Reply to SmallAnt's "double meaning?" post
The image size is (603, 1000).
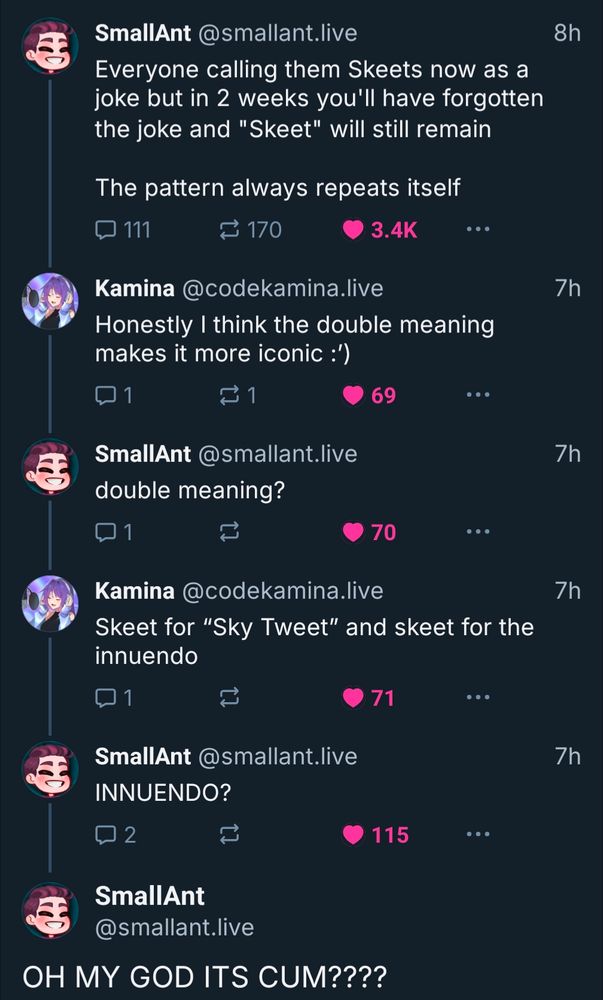[x=106, y=533]
